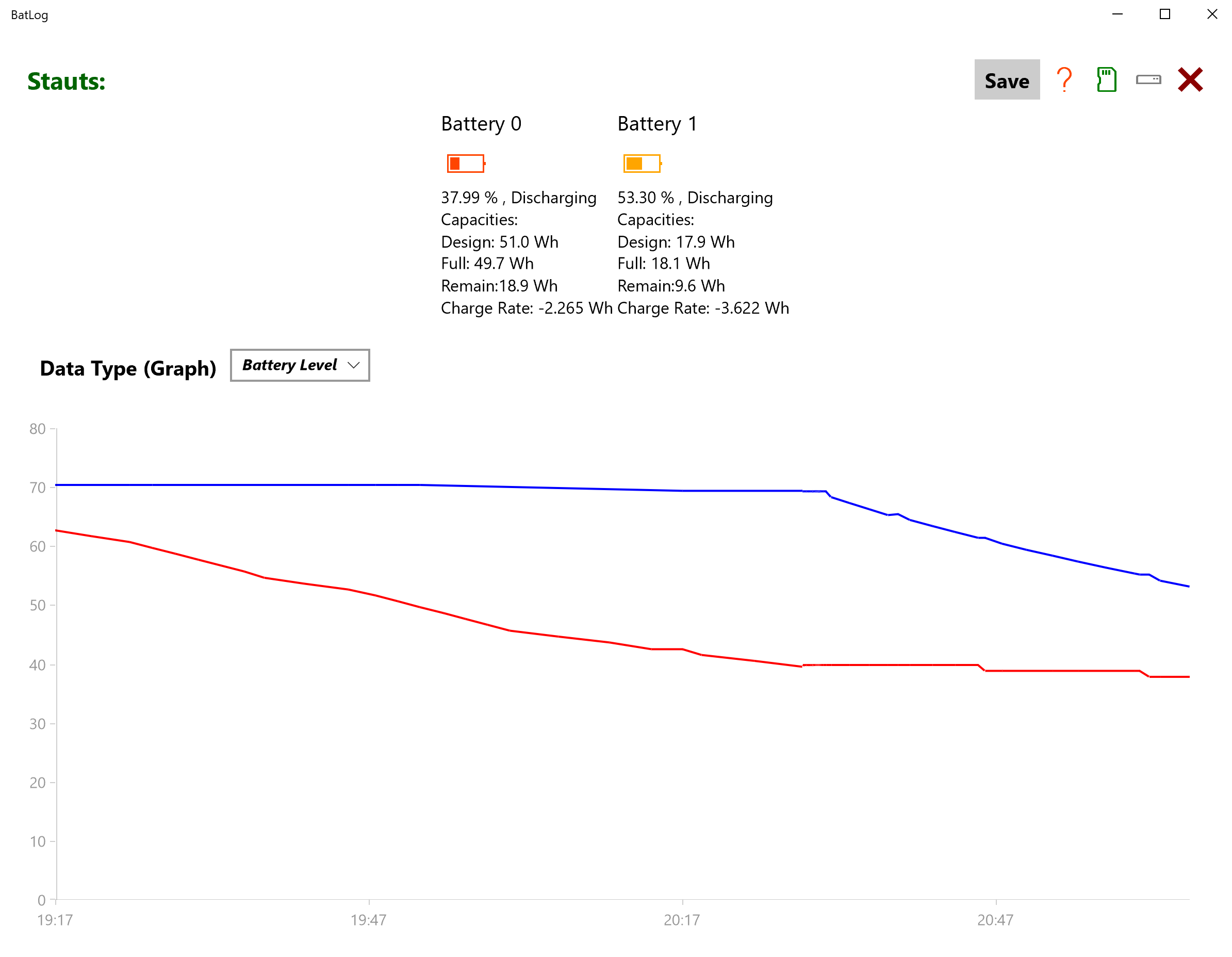
Task: Open help via the orange question mark
Action: (x=1064, y=79)
